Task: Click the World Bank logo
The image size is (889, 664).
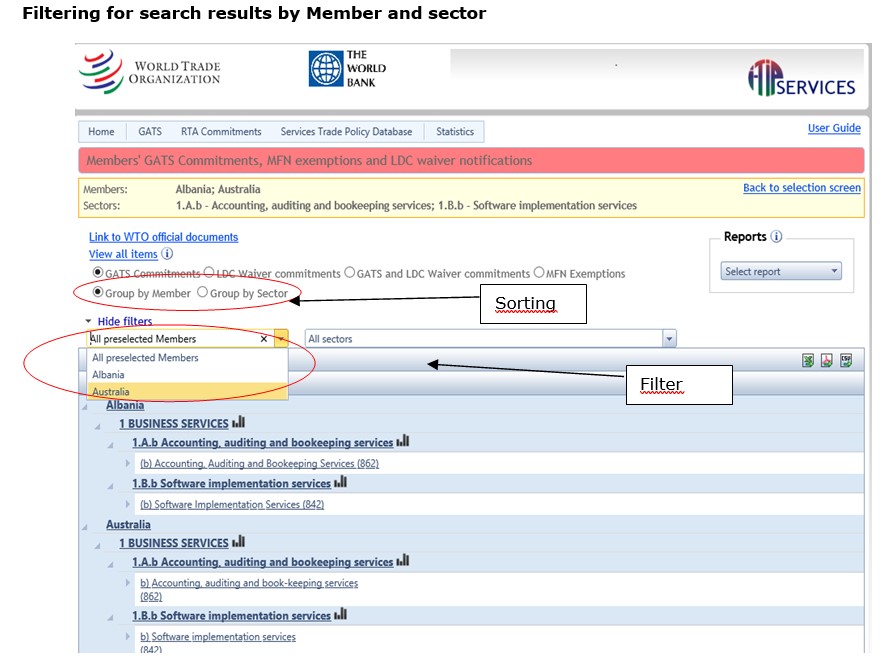Action: (x=348, y=69)
